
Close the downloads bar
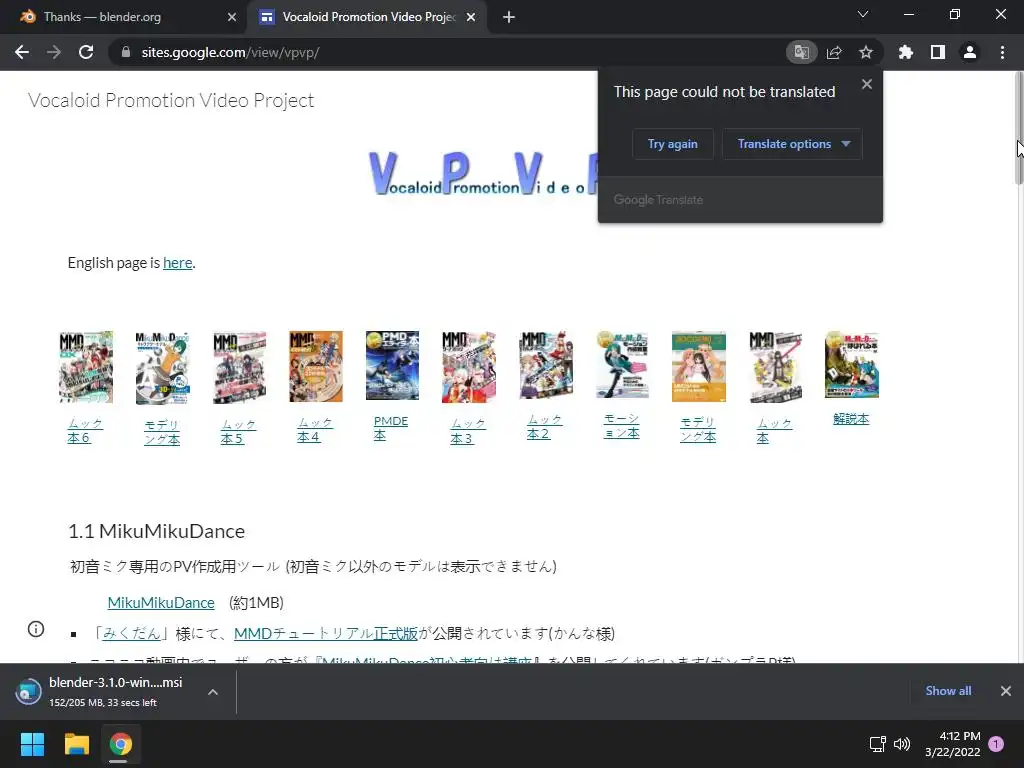(x=1006, y=691)
